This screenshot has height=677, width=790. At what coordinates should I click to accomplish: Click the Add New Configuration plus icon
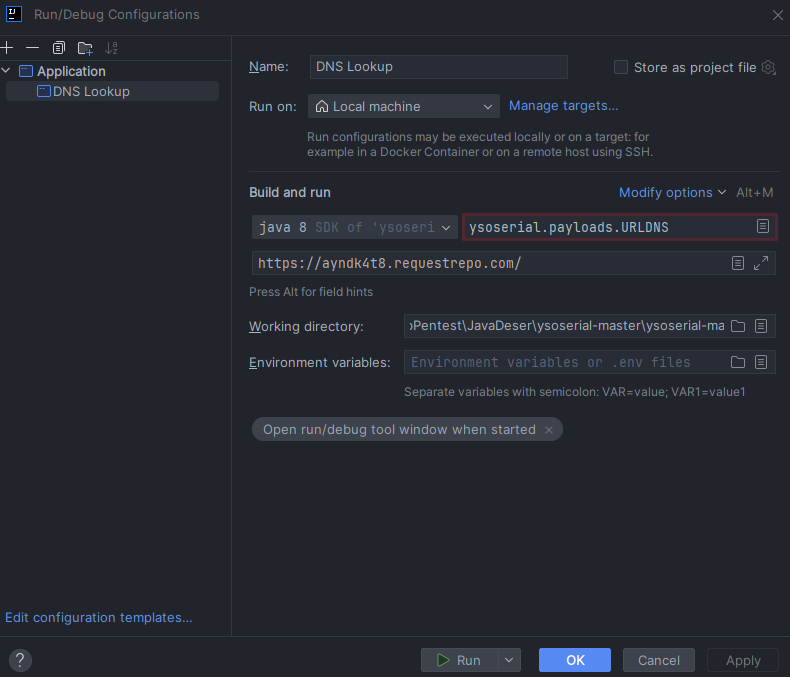[7, 47]
